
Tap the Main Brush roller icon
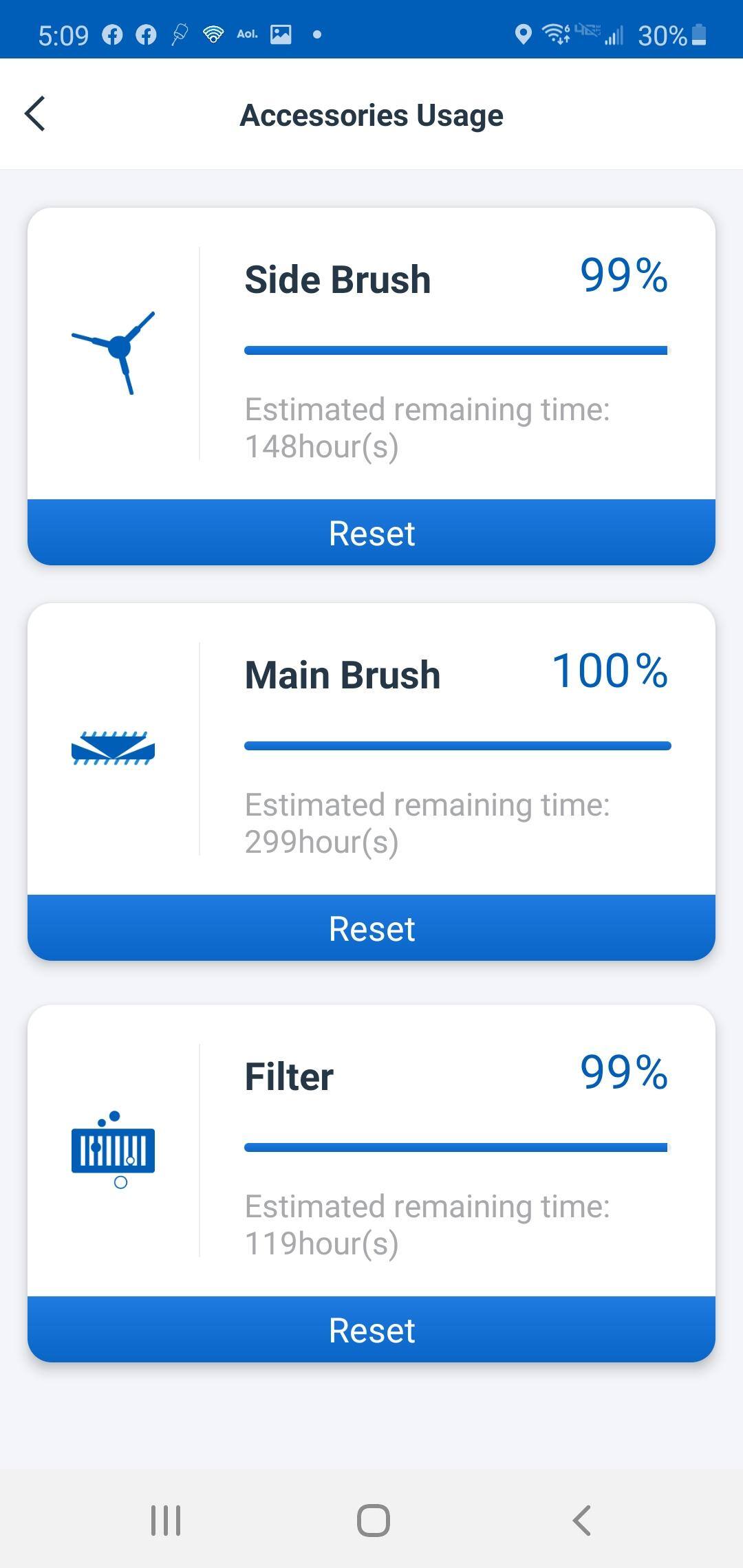point(113,748)
